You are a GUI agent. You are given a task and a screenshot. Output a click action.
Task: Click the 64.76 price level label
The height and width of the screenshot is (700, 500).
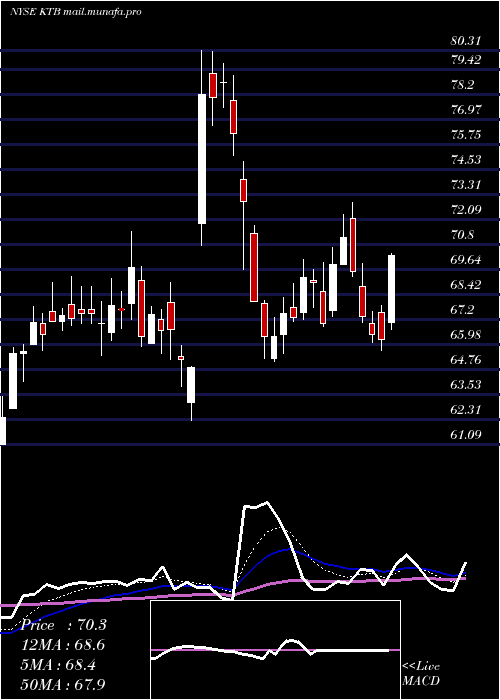(x=466, y=360)
